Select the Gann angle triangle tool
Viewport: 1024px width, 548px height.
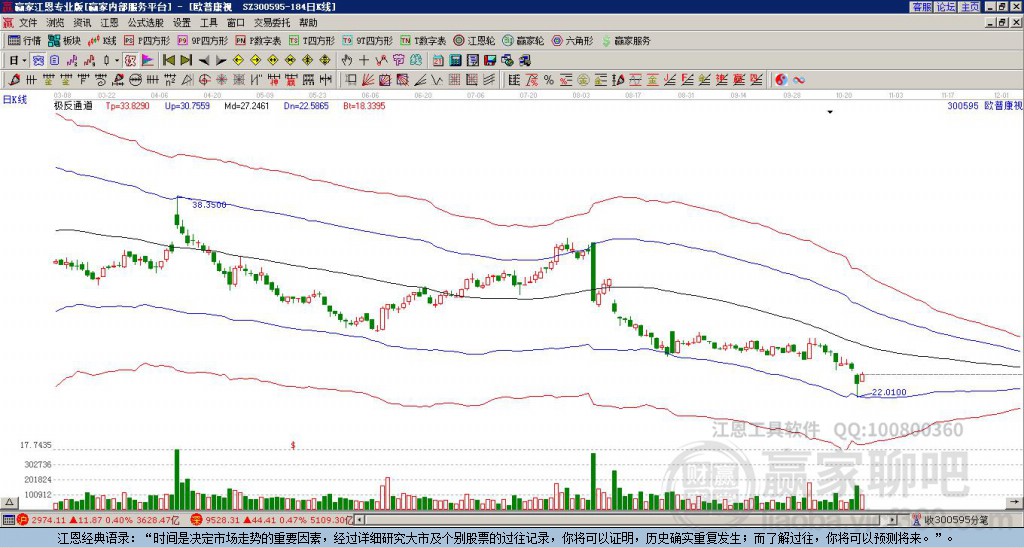coord(187,80)
